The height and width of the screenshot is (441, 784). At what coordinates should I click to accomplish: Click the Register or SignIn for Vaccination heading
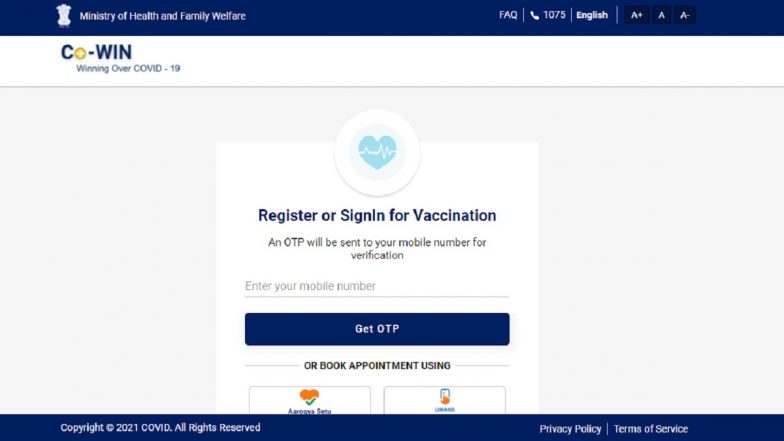click(x=377, y=215)
